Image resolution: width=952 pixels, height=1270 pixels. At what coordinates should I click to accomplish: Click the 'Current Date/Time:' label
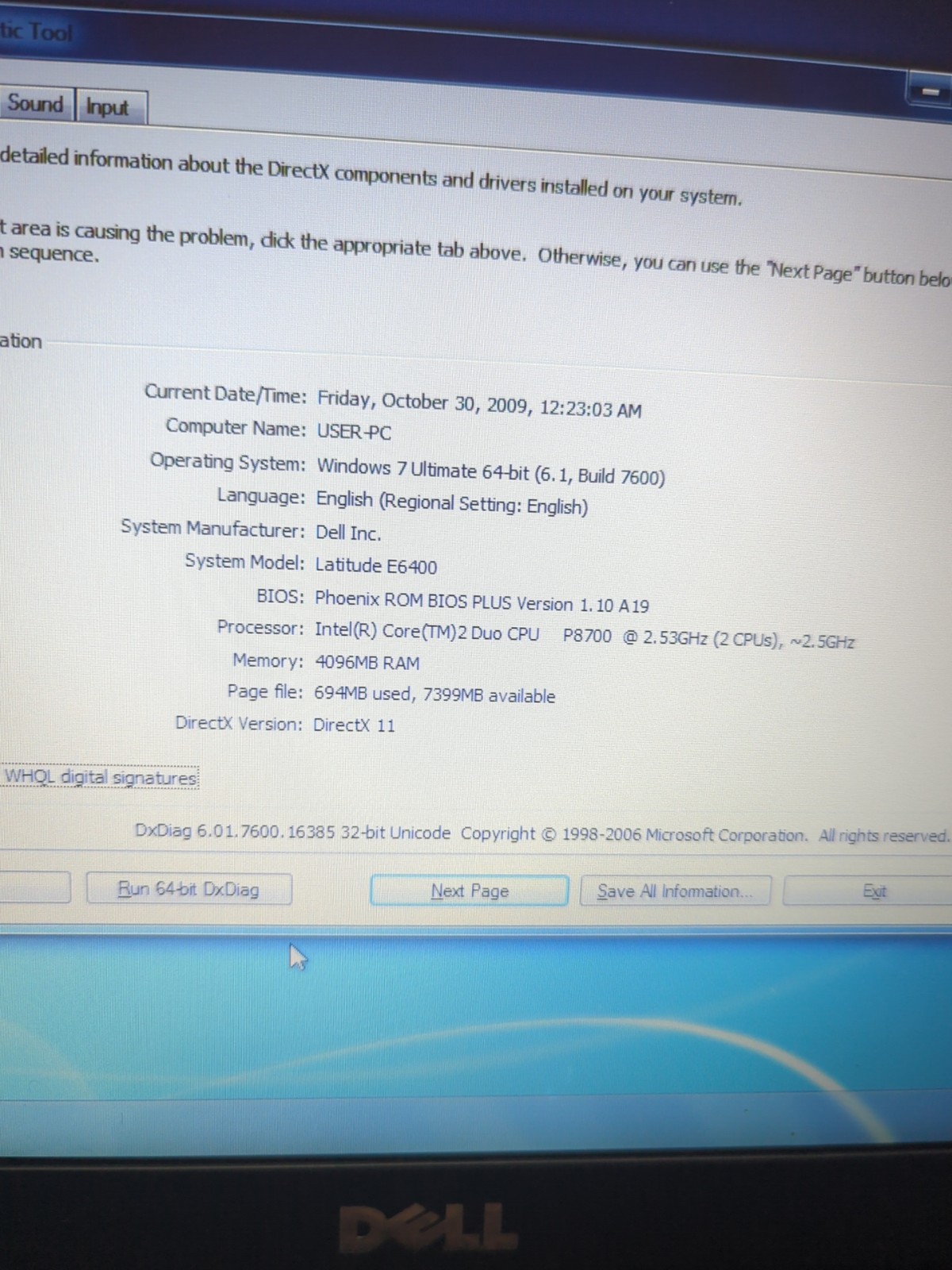[x=225, y=394]
